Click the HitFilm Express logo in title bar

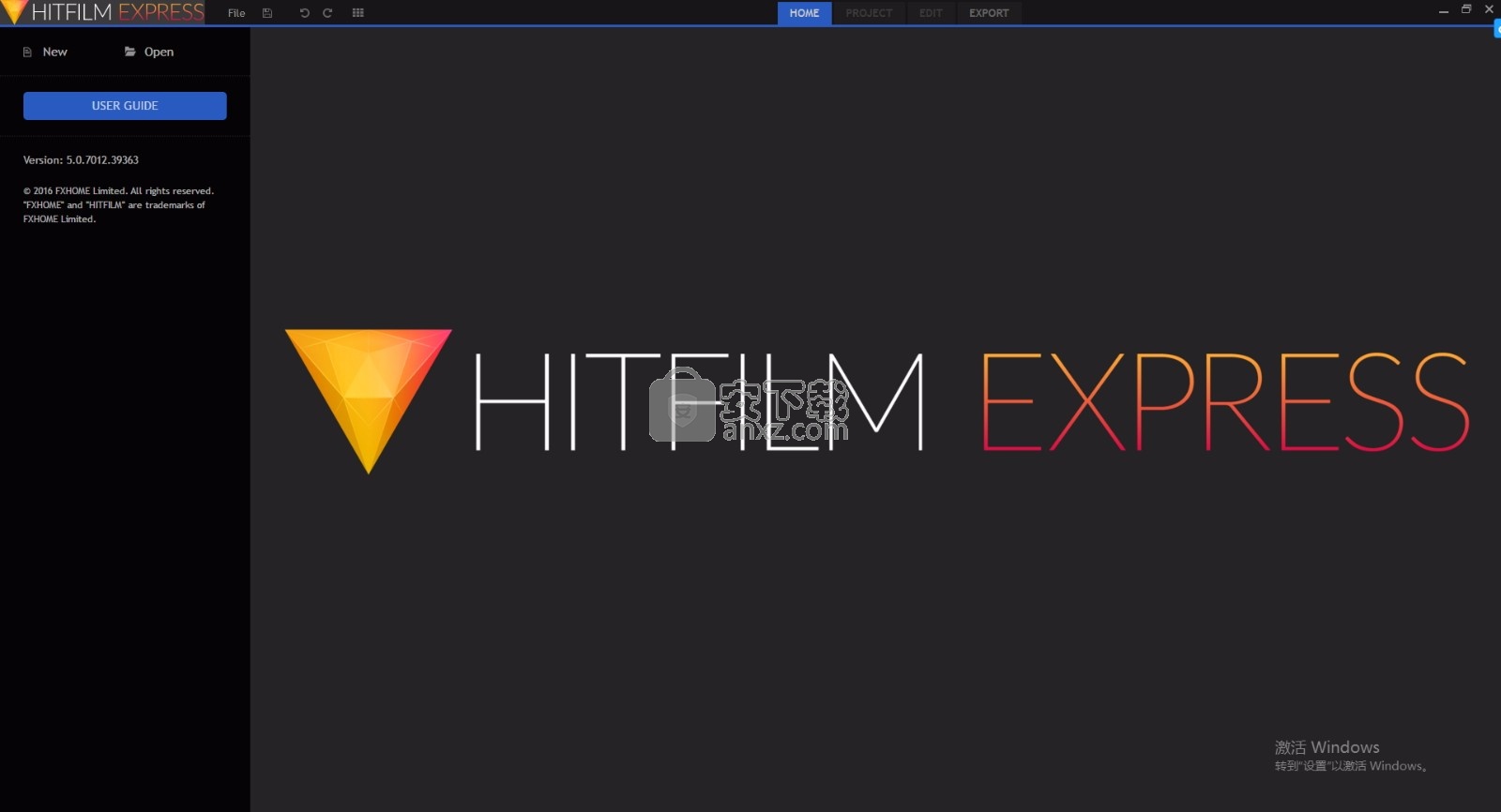click(x=103, y=12)
